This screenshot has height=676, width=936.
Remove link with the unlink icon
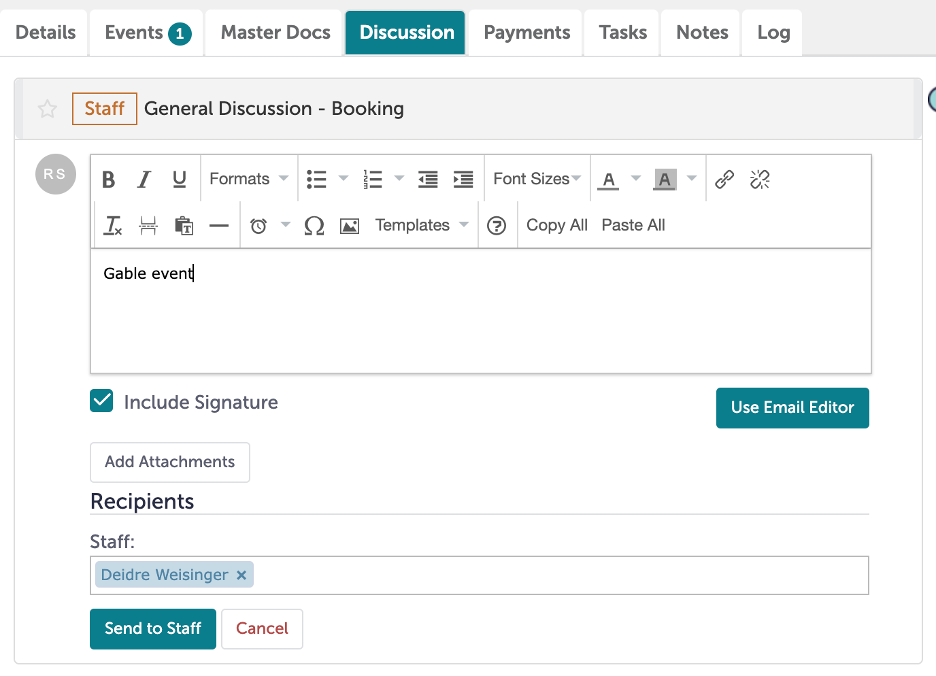[760, 179]
